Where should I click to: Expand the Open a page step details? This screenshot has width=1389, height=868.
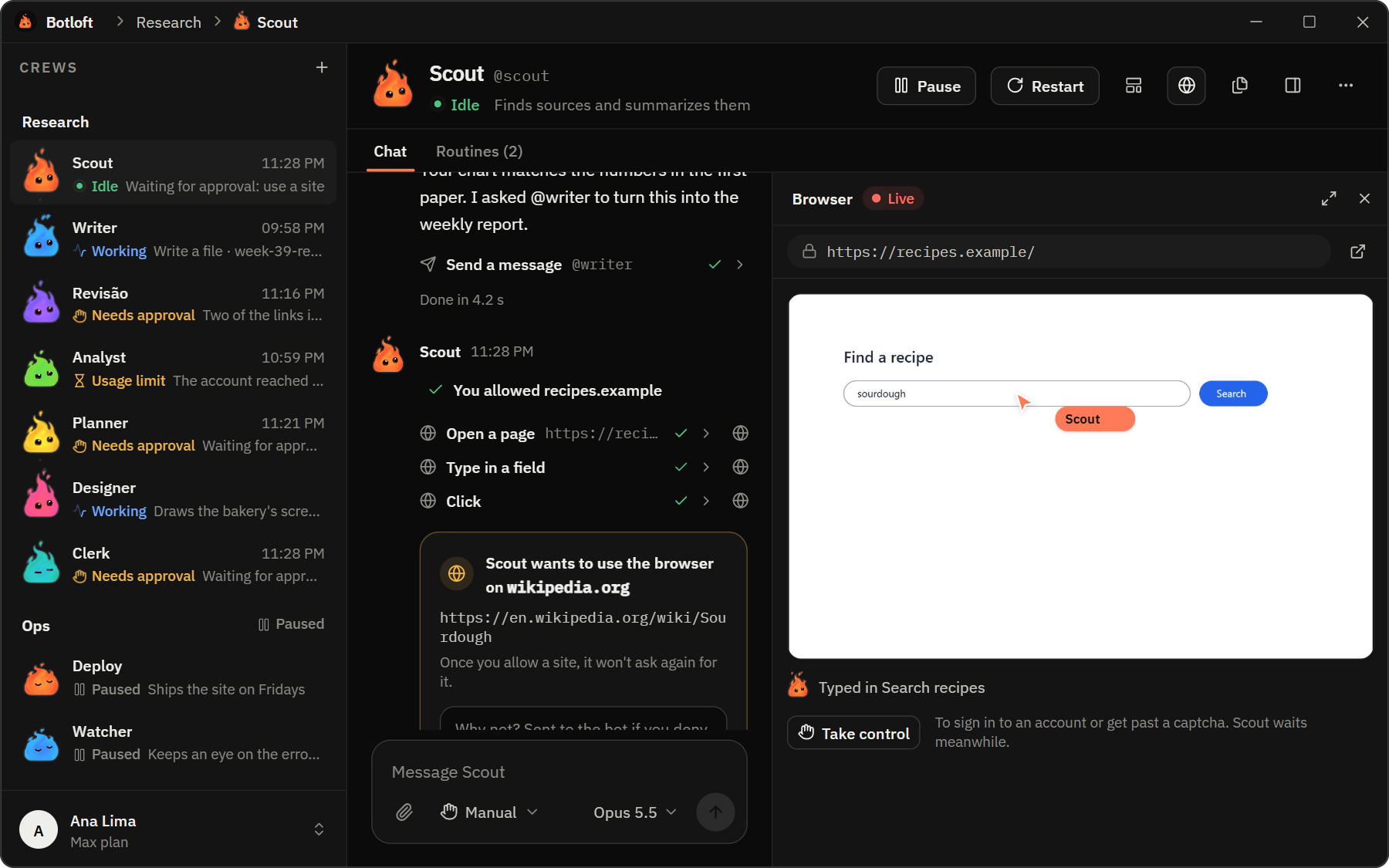[x=706, y=433]
